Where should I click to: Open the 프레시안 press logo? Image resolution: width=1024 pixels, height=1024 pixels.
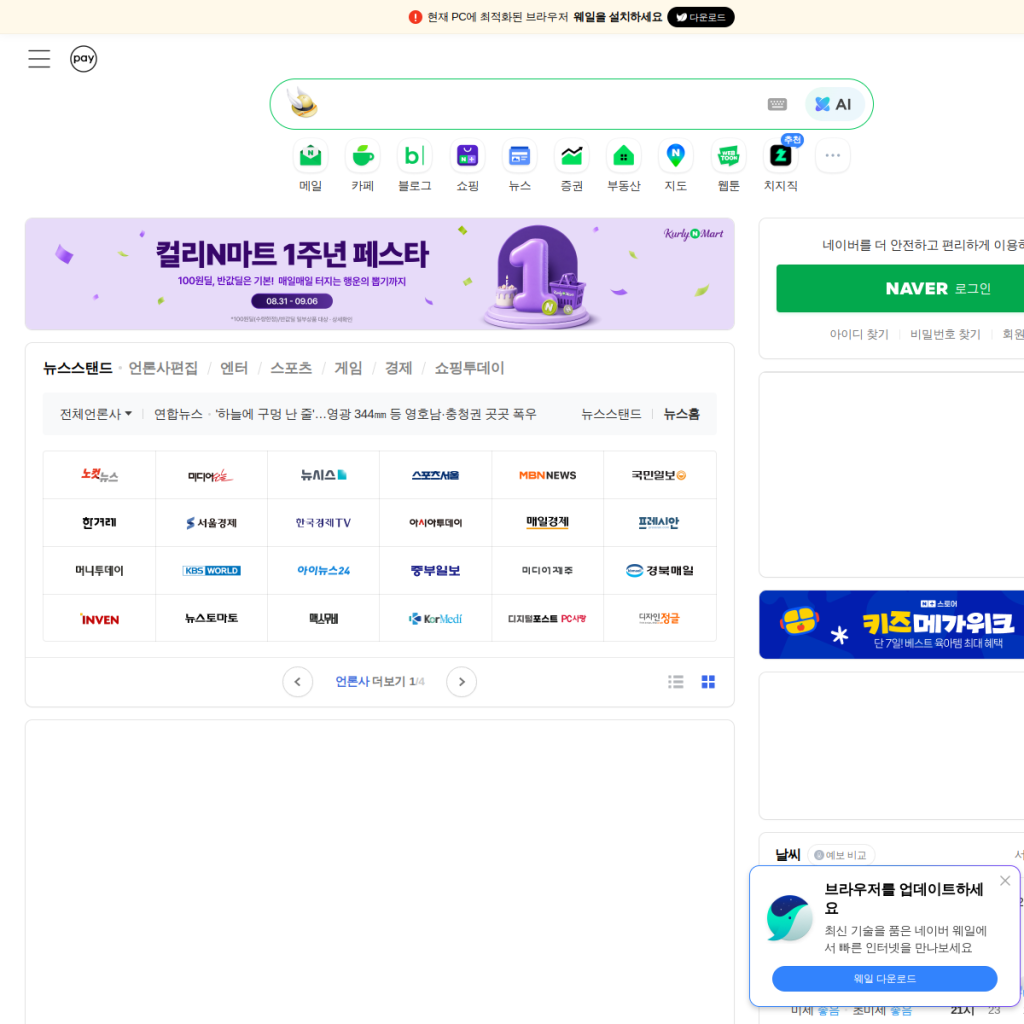660,523
